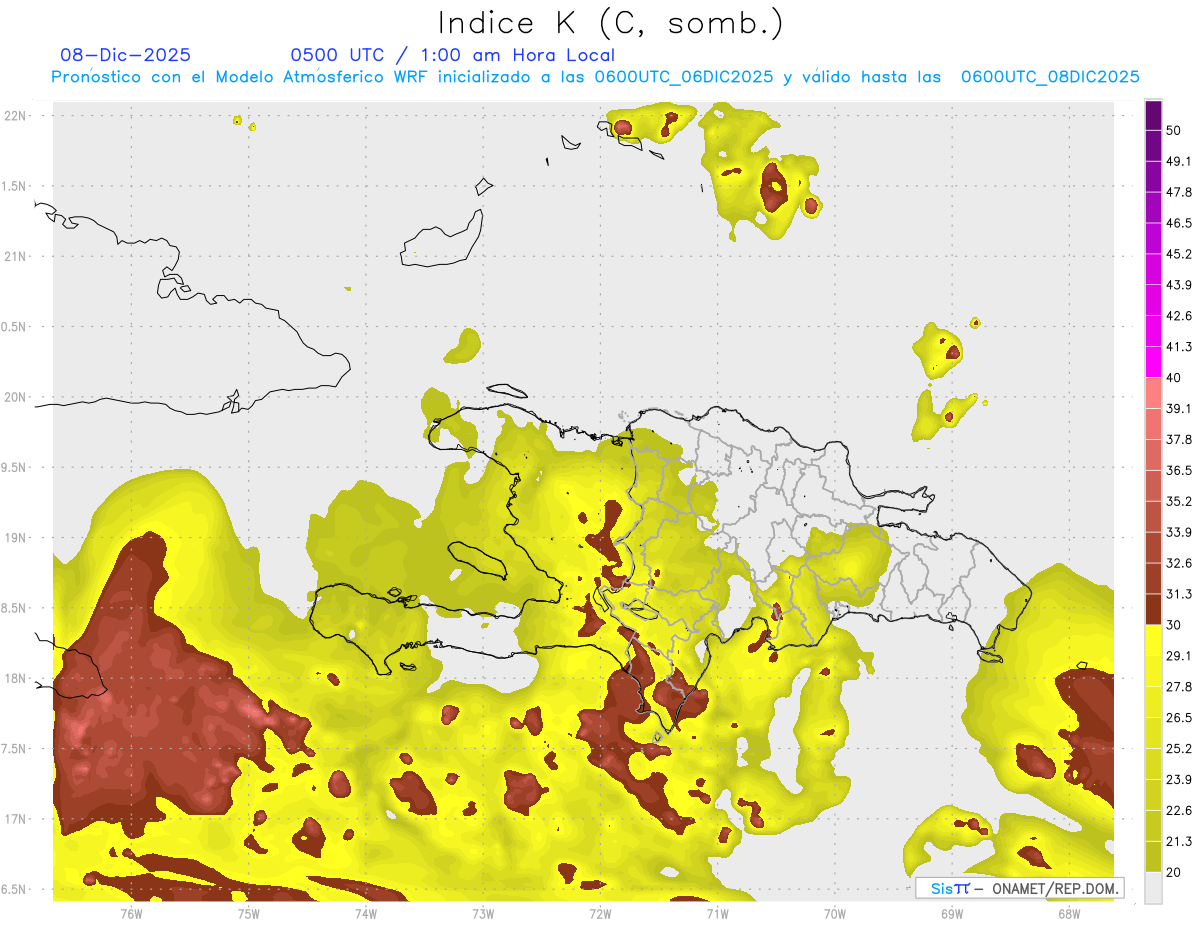Click the latitude label "18N"
The width and height of the screenshot is (1200, 927).
pyautogui.click(x=16, y=678)
